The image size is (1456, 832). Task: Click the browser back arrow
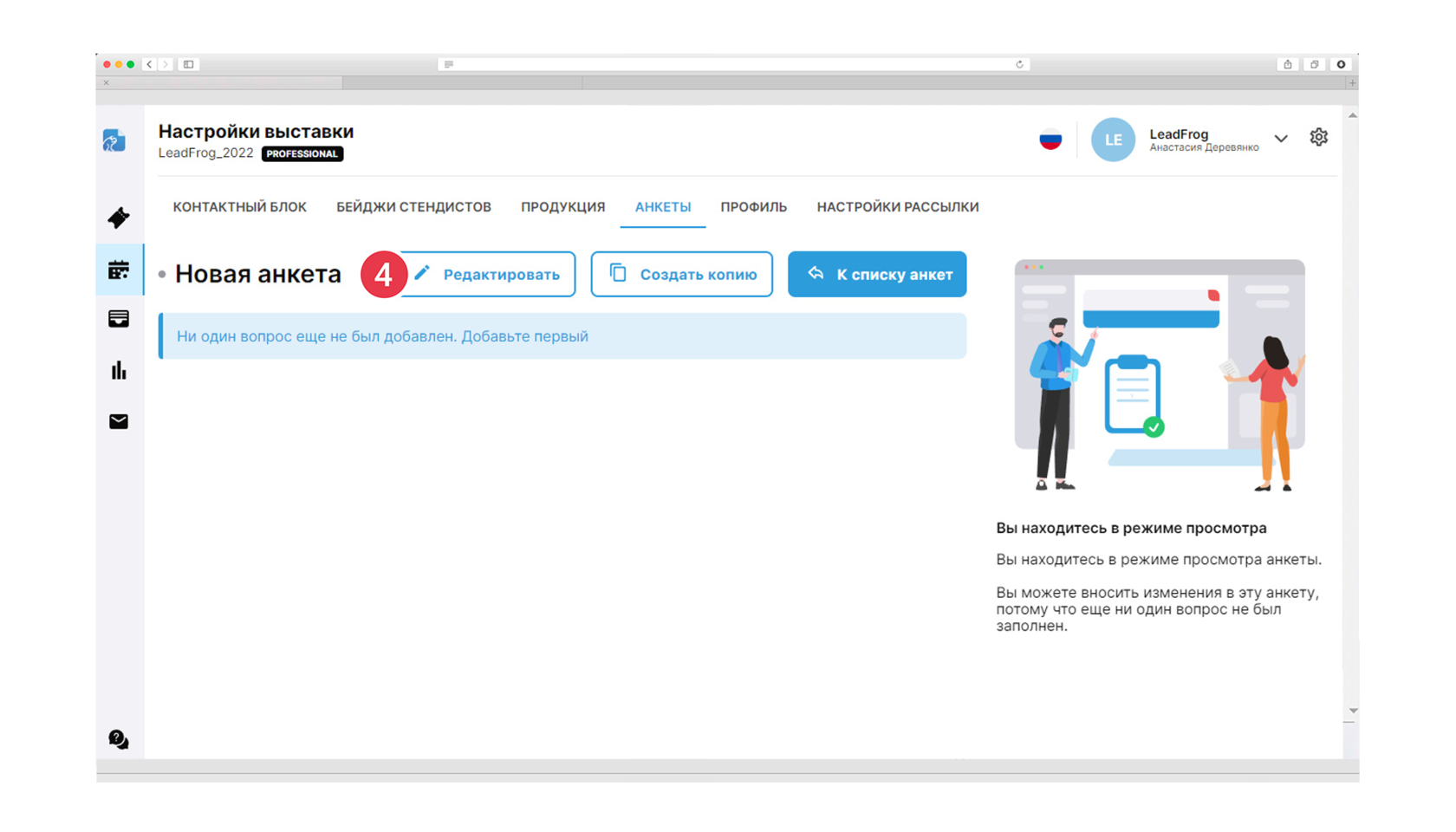[149, 64]
